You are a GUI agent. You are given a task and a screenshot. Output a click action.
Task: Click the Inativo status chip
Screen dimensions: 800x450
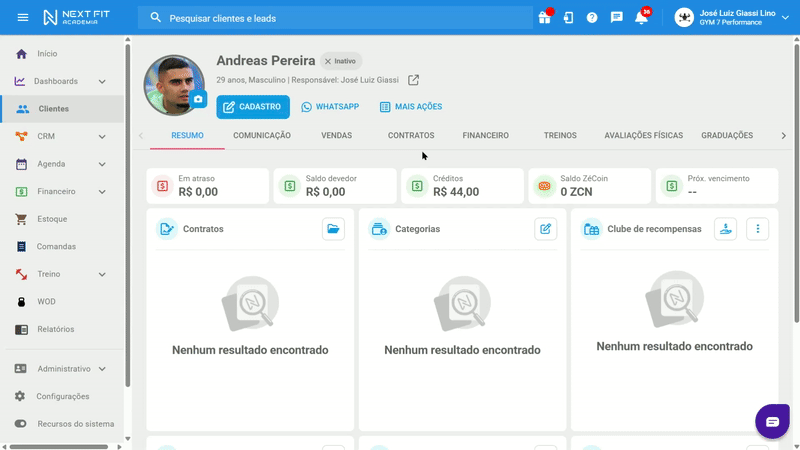pyautogui.click(x=341, y=61)
